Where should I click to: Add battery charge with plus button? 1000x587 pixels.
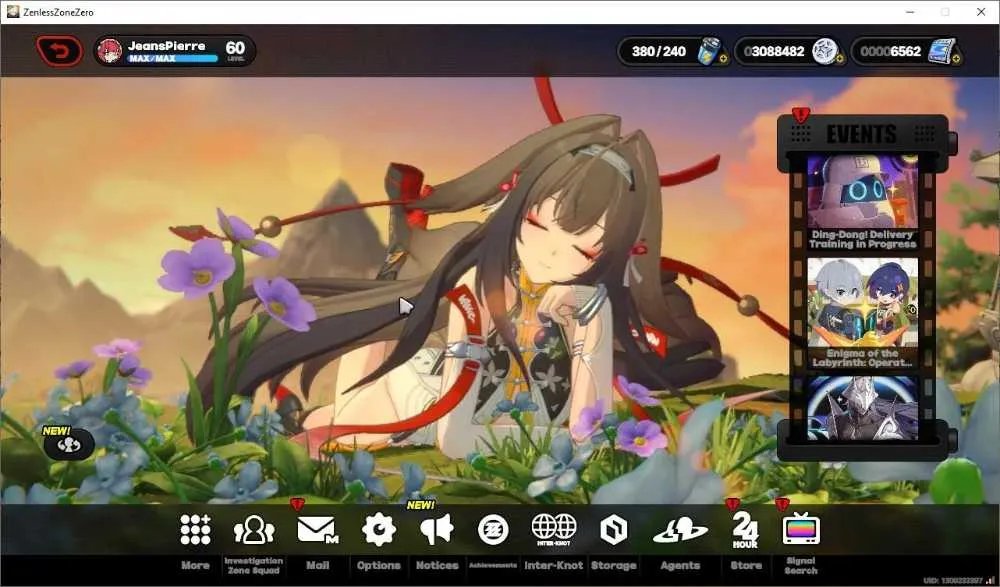click(x=723, y=59)
